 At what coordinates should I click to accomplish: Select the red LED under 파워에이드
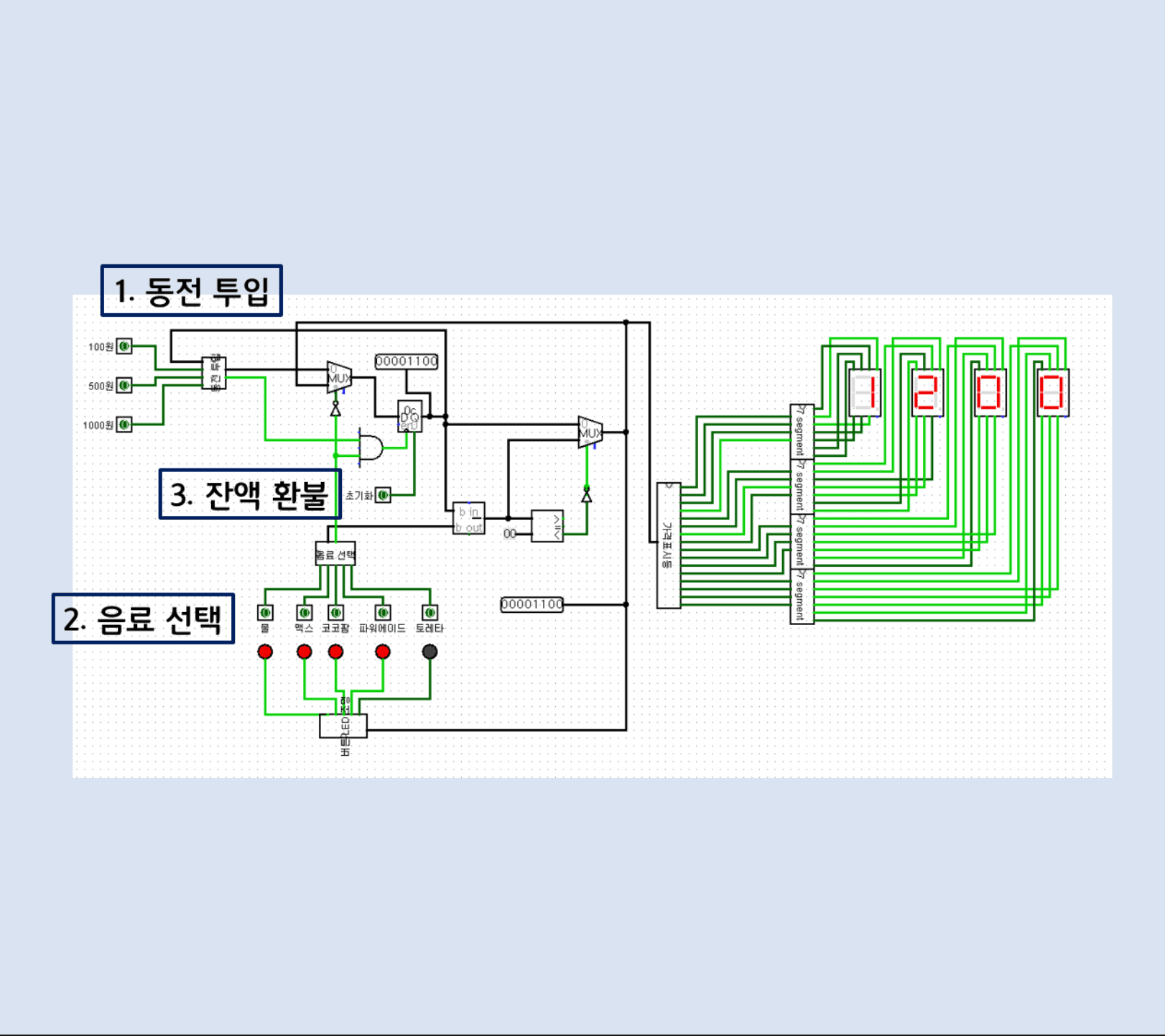click(383, 652)
